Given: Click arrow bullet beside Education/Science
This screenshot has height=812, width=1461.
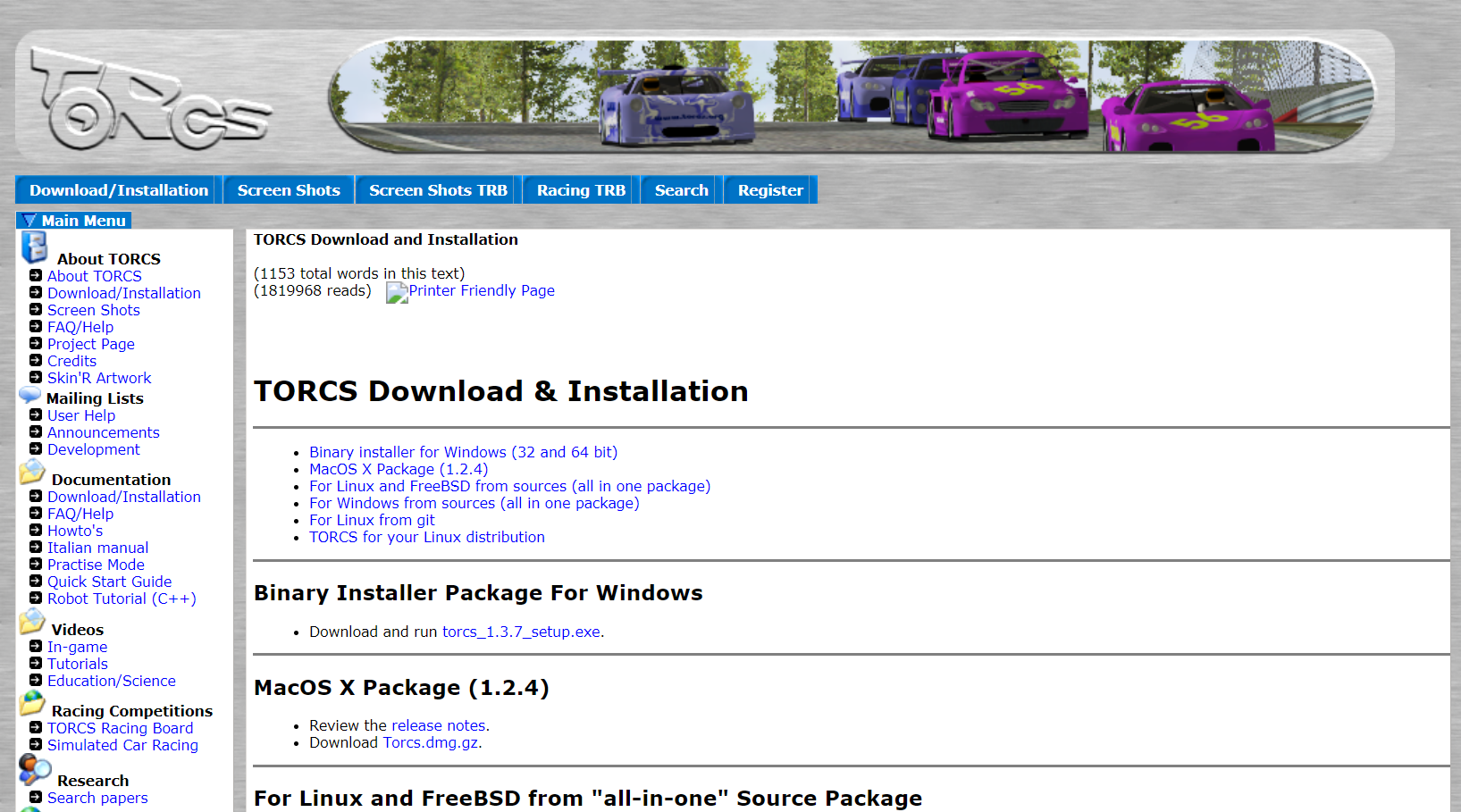Looking at the screenshot, I should 36,680.
